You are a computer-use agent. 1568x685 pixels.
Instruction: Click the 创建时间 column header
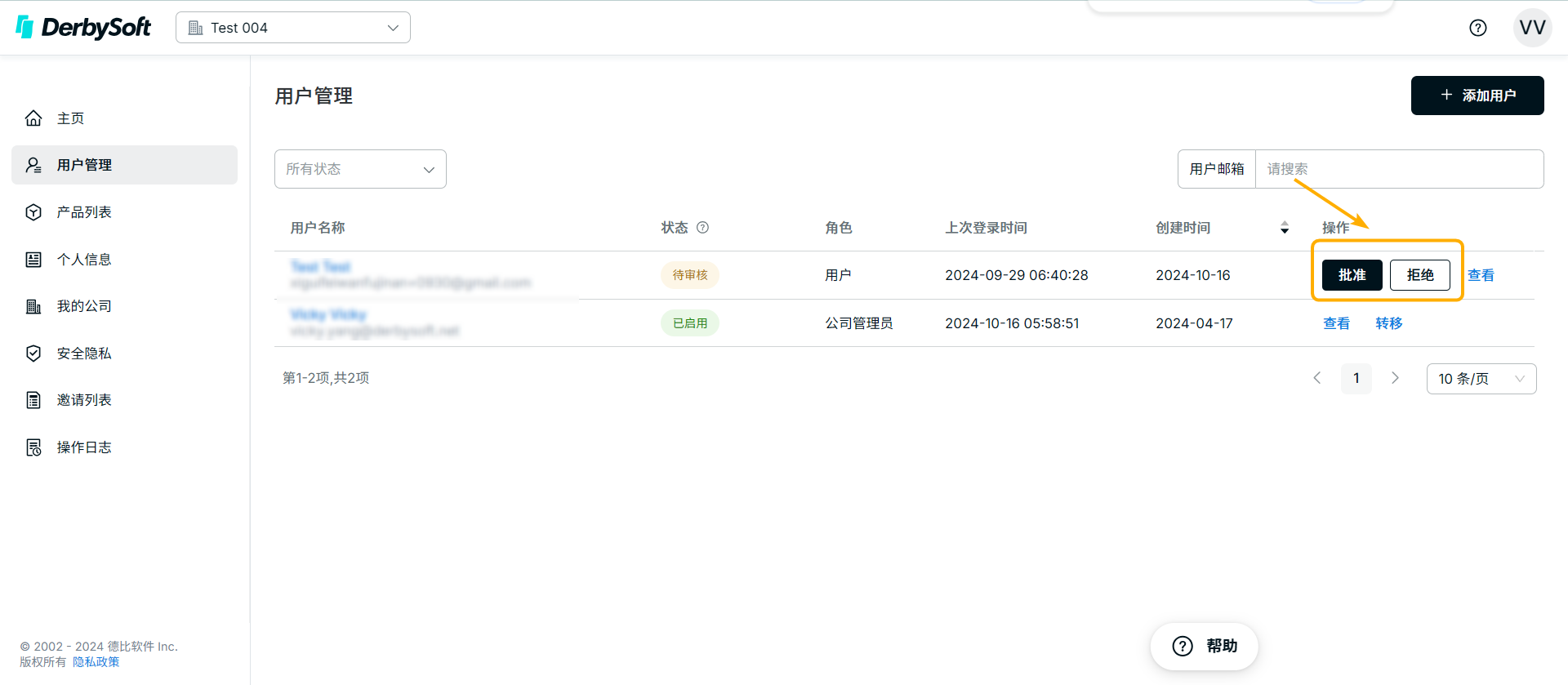1183,228
